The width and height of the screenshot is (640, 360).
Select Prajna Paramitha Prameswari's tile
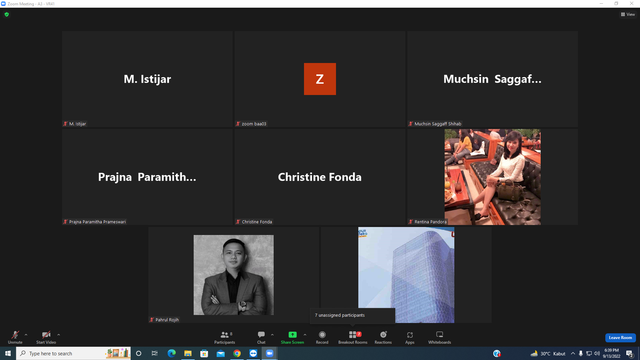coord(147,177)
